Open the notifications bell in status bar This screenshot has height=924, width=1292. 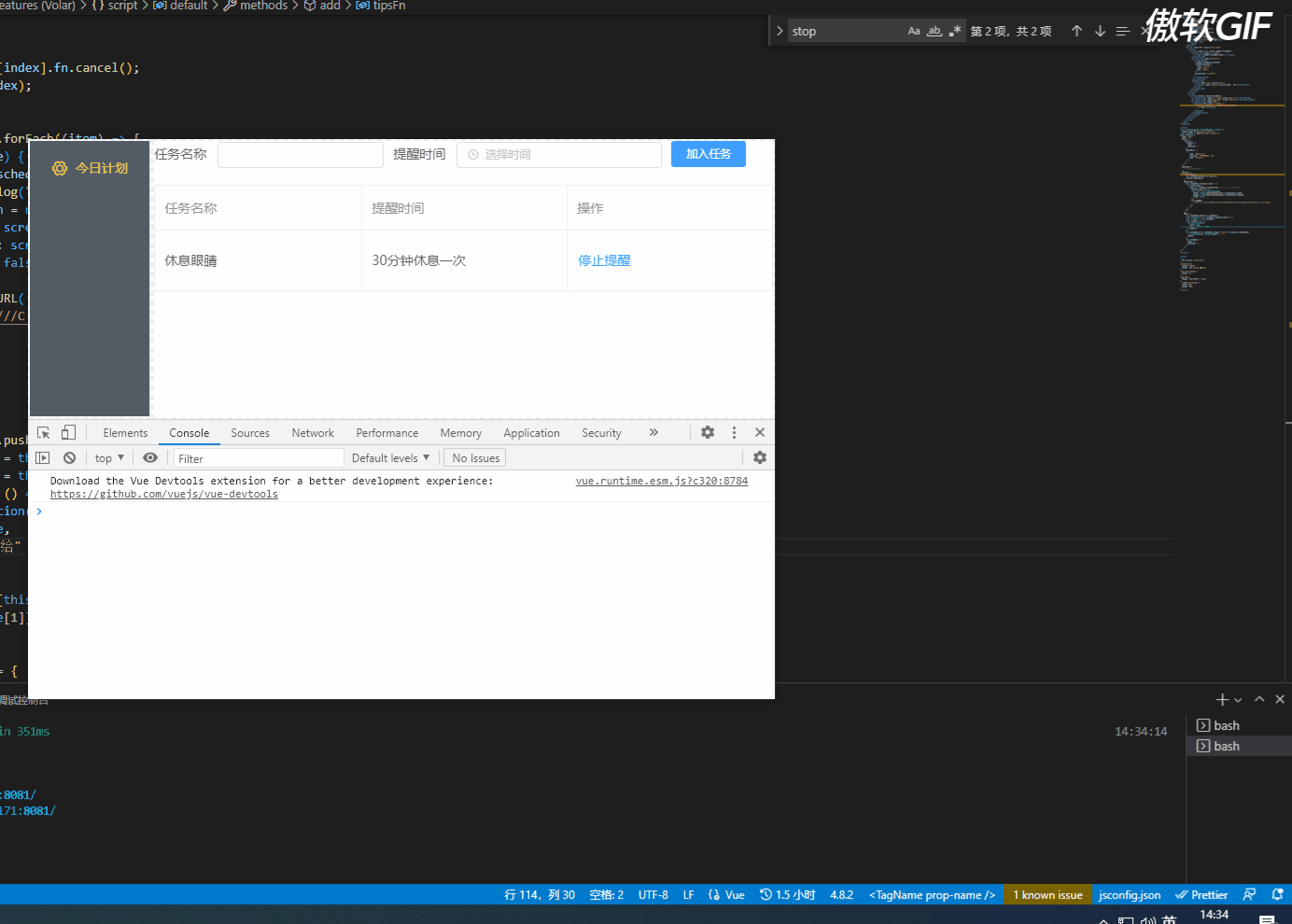click(1277, 894)
